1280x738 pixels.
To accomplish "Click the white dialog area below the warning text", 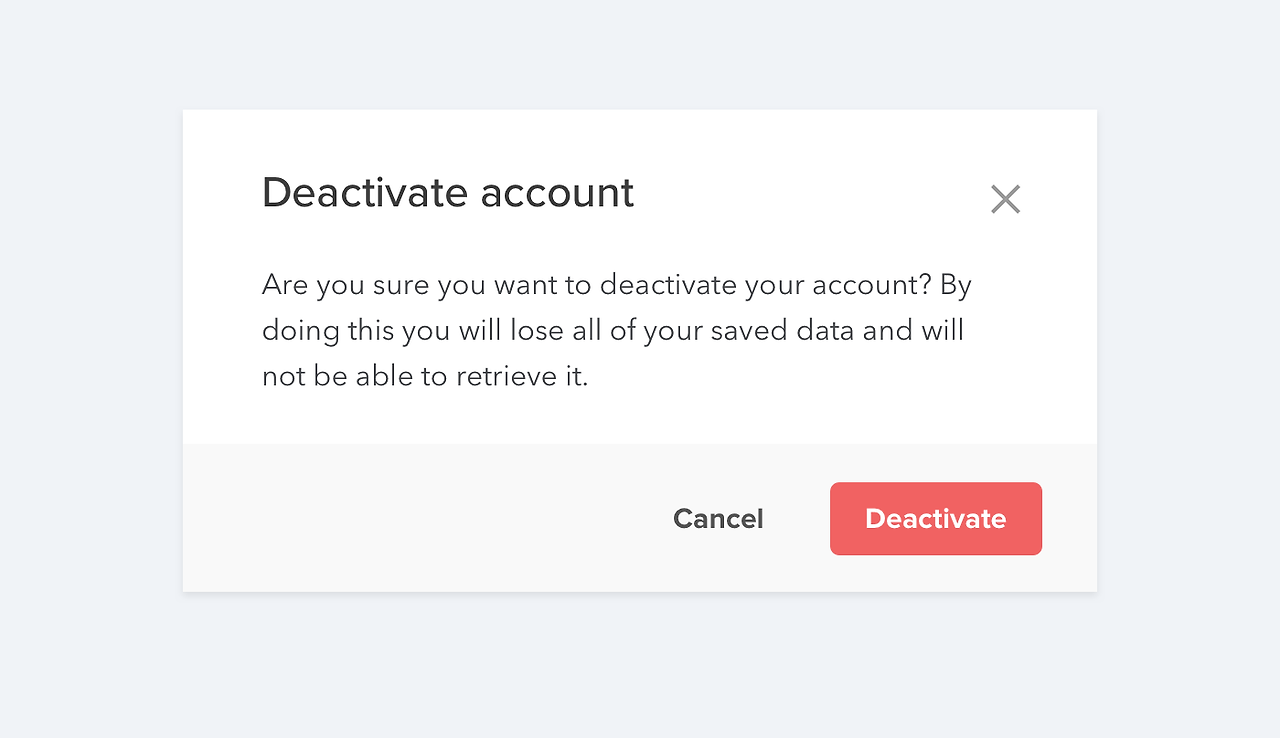I will click(640, 420).
